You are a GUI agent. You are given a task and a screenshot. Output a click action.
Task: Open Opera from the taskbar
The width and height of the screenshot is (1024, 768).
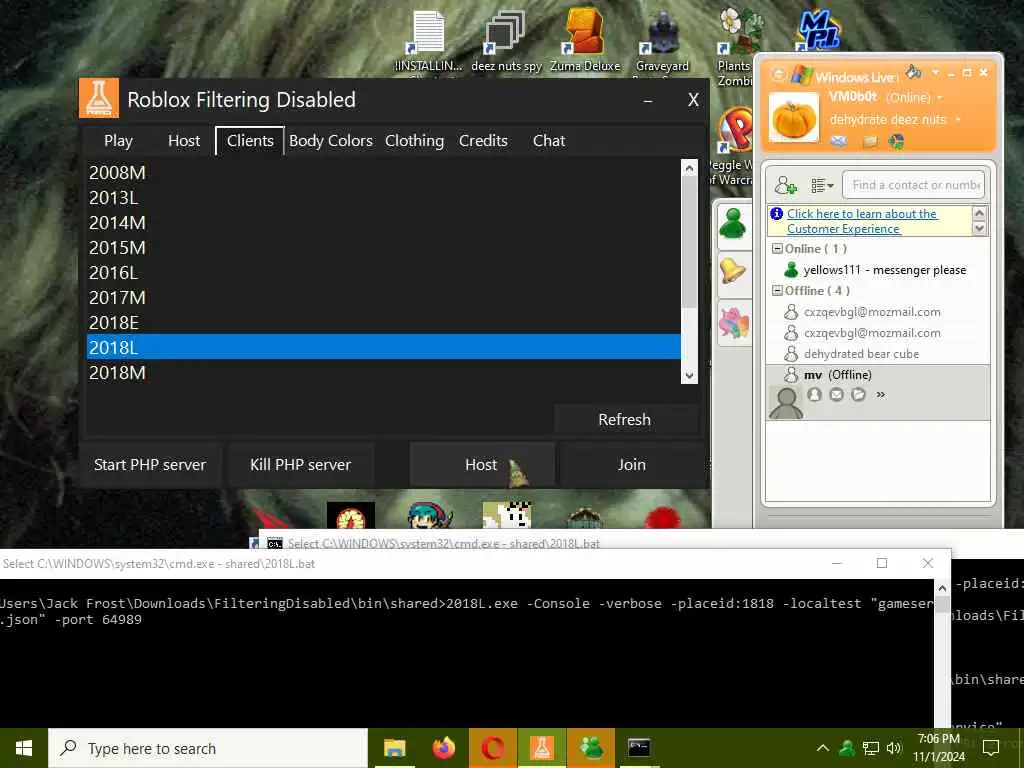click(x=492, y=748)
